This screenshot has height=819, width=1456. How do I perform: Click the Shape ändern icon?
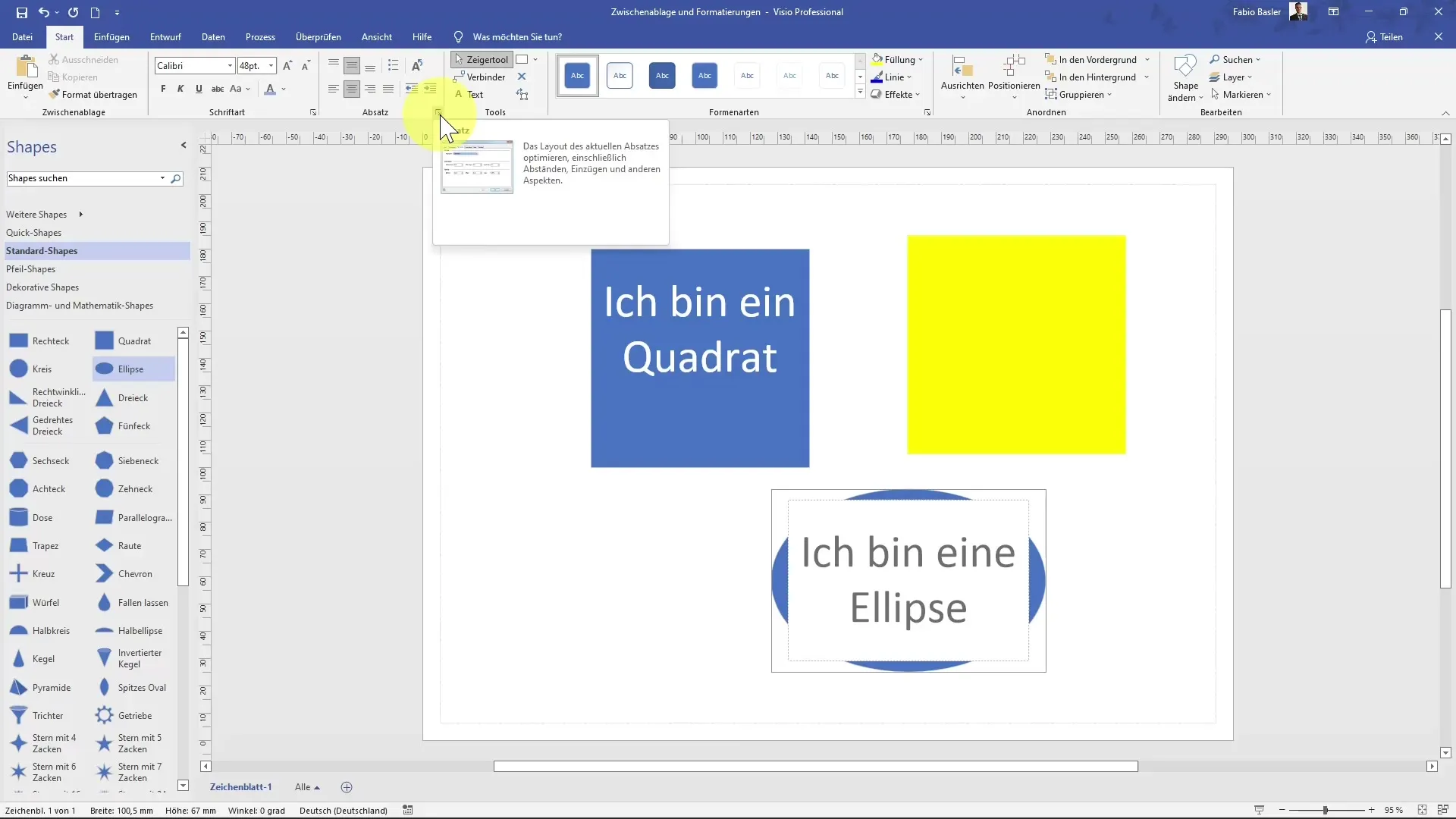[1185, 67]
